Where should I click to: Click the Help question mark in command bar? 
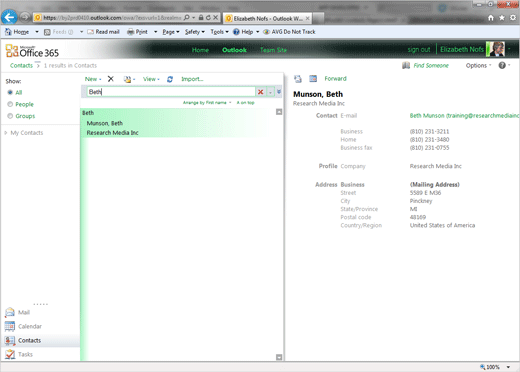tap(236, 32)
